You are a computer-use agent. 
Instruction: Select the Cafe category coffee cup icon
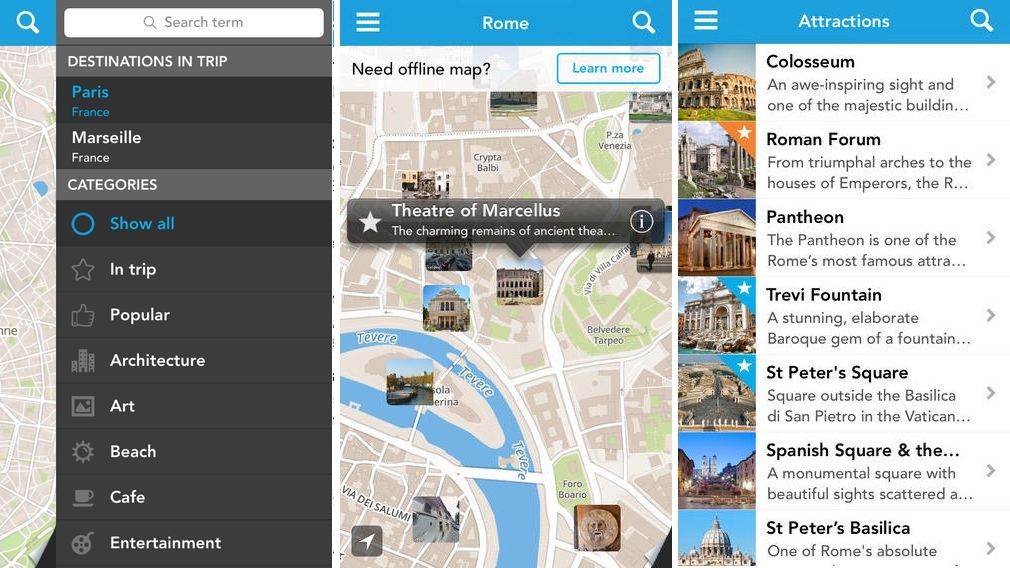[x=83, y=497]
